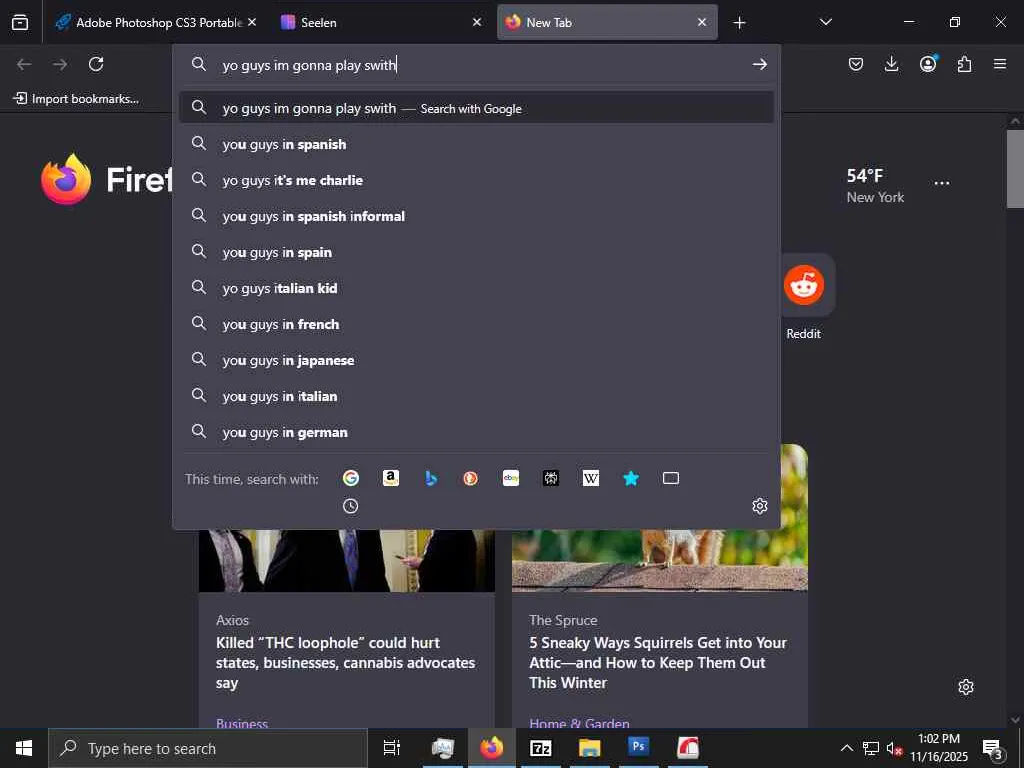
Task: Select suggestion 'yo guys italian kid'
Action: click(x=476, y=288)
